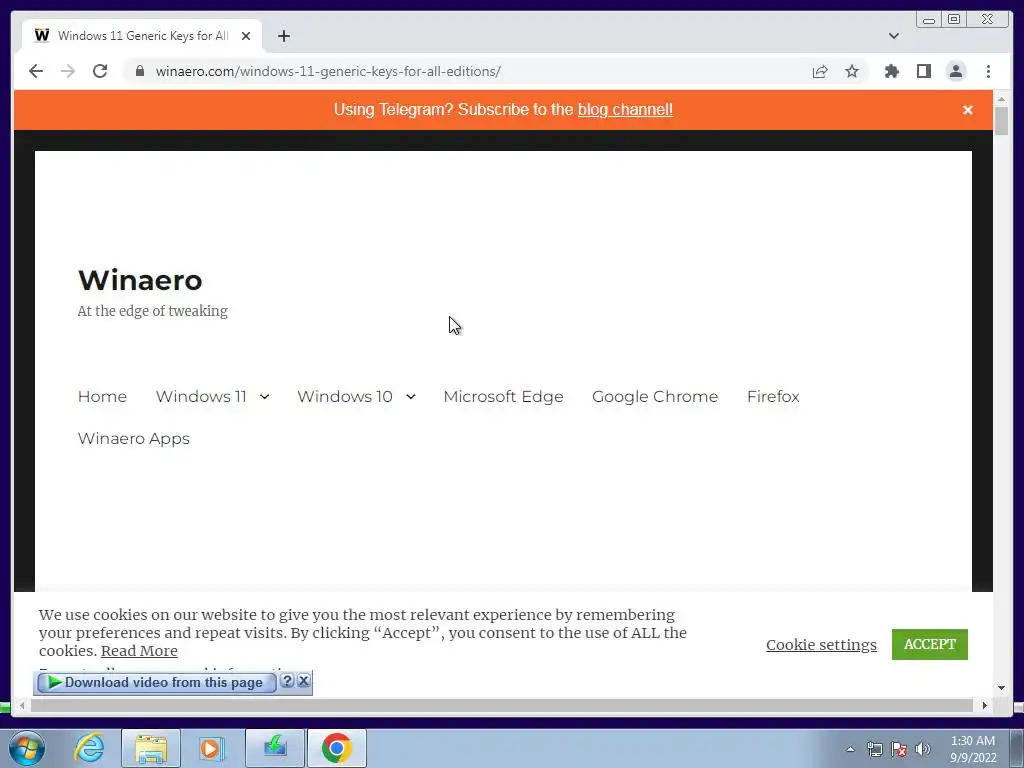
Task: Close the Windows 11 Generic Keys tab
Action: pyautogui.click(x=246, y=36)
